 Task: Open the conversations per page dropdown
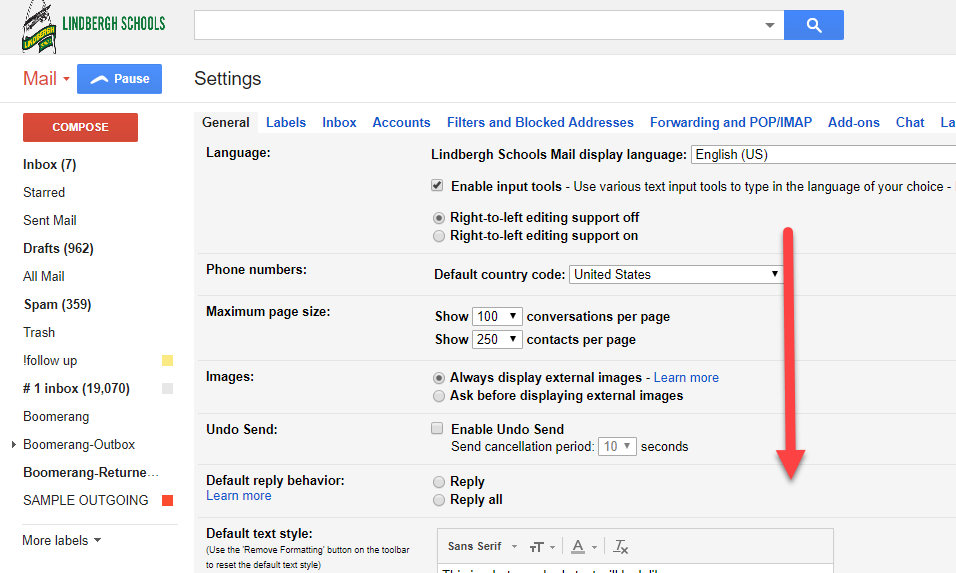tap(497, 316)
